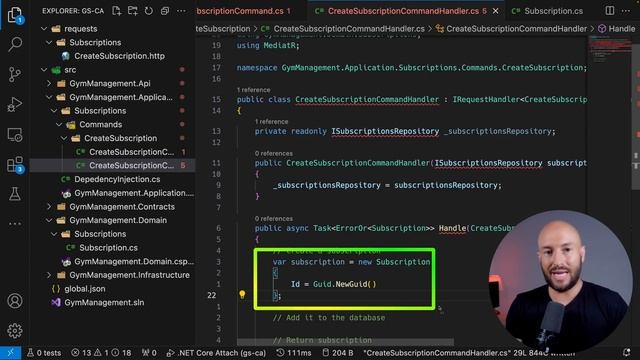Screen dimensions: 640x360
Task: Open the Accounts menu
Action: 15,301
